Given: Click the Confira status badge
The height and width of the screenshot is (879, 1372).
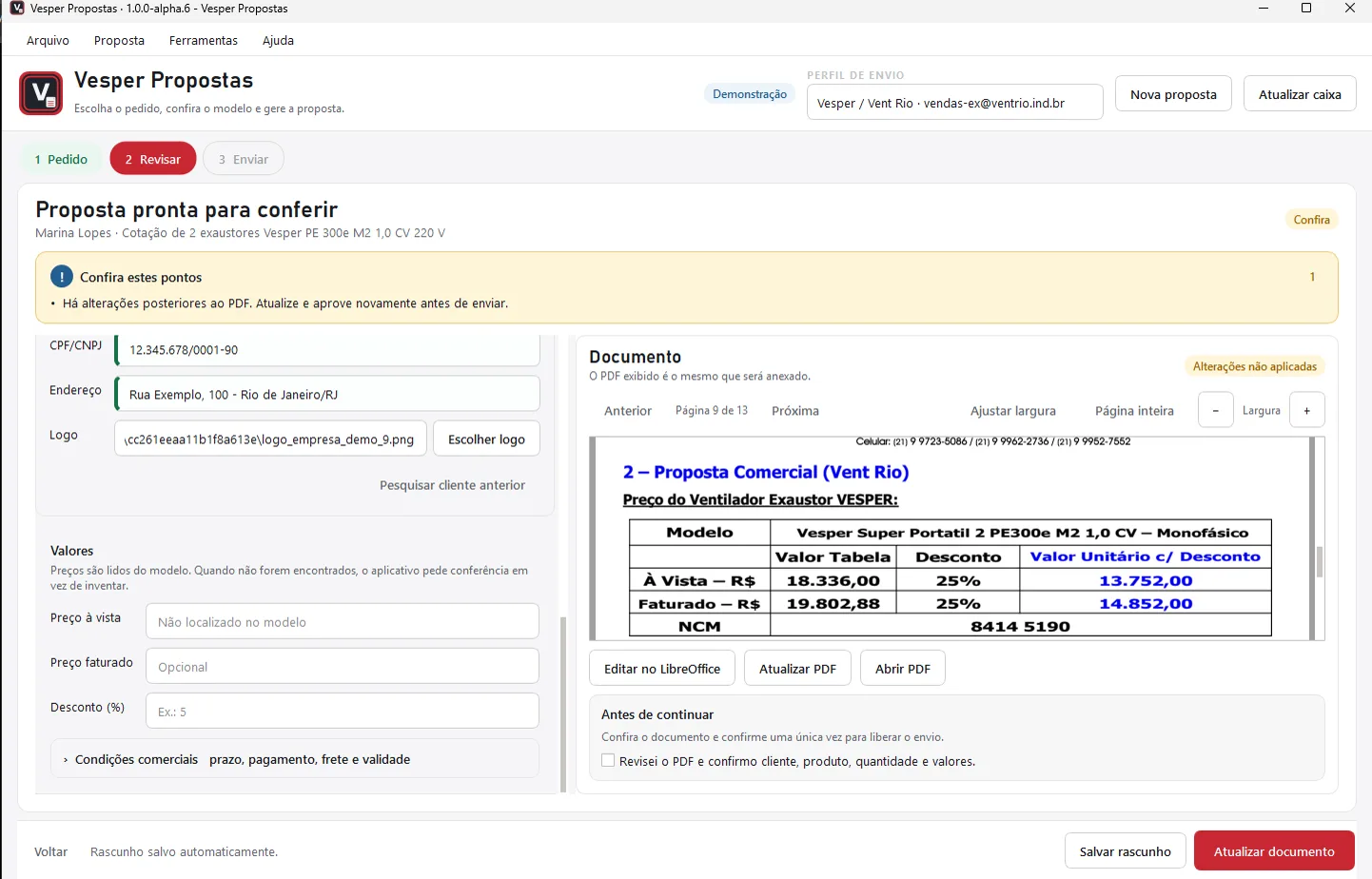Looking at the screenshot, I should 1311,220.
